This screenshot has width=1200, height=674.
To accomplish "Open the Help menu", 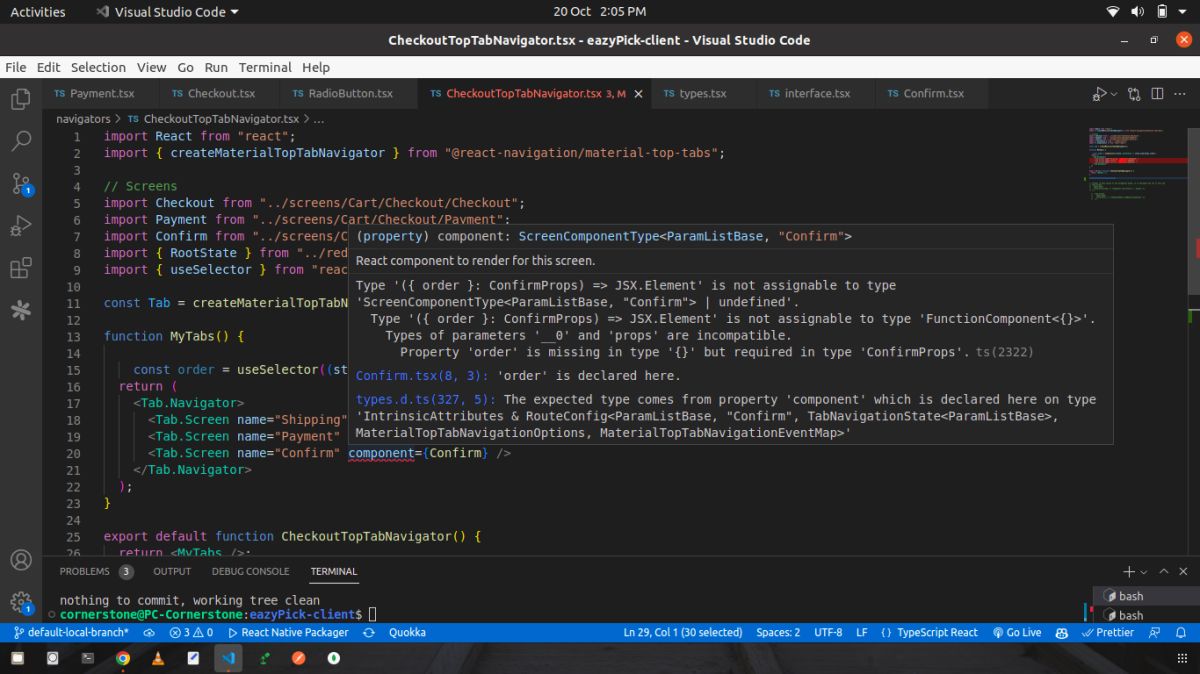I will click(x=316, y=67).
